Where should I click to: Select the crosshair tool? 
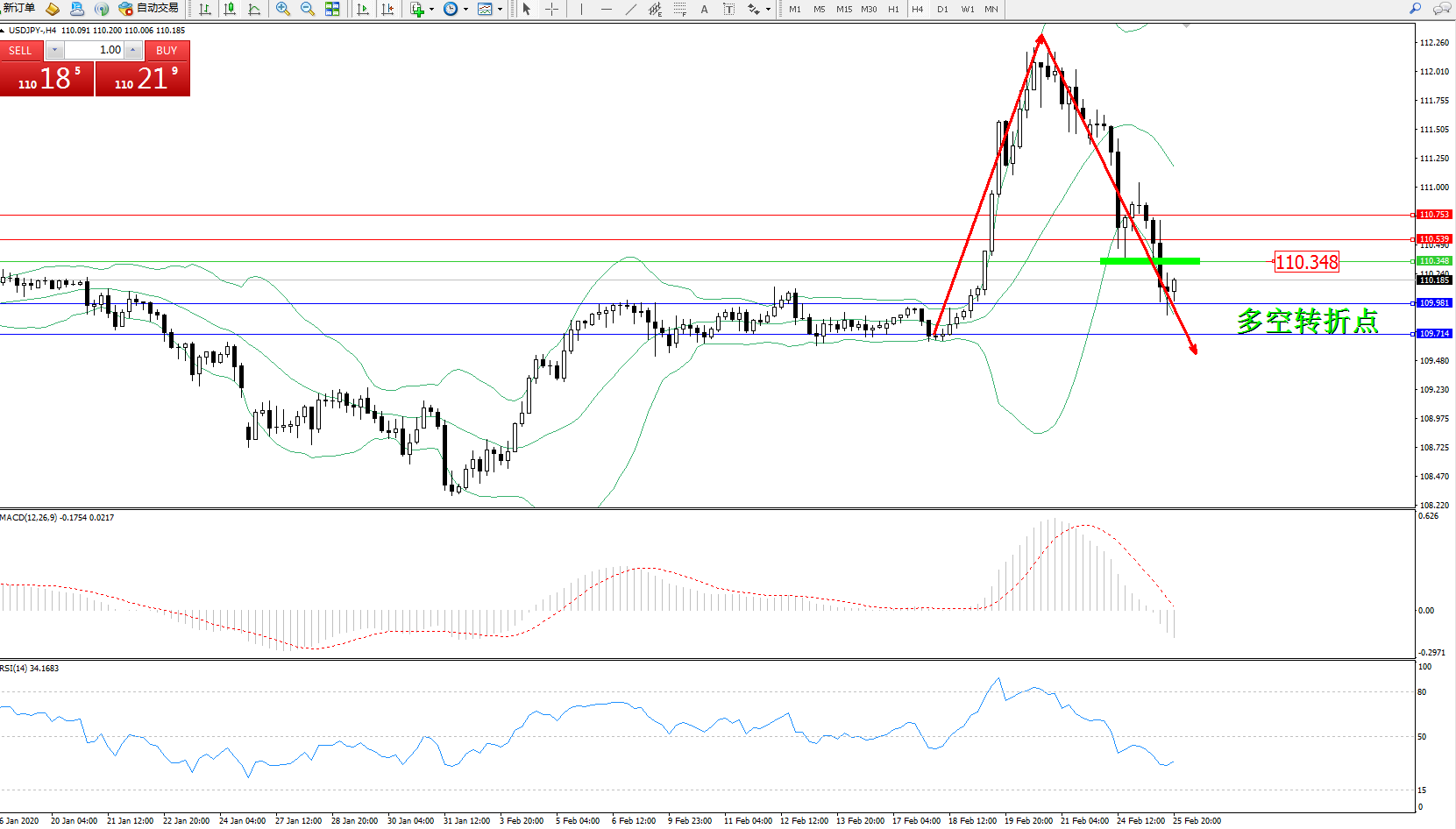pos(551,9)
